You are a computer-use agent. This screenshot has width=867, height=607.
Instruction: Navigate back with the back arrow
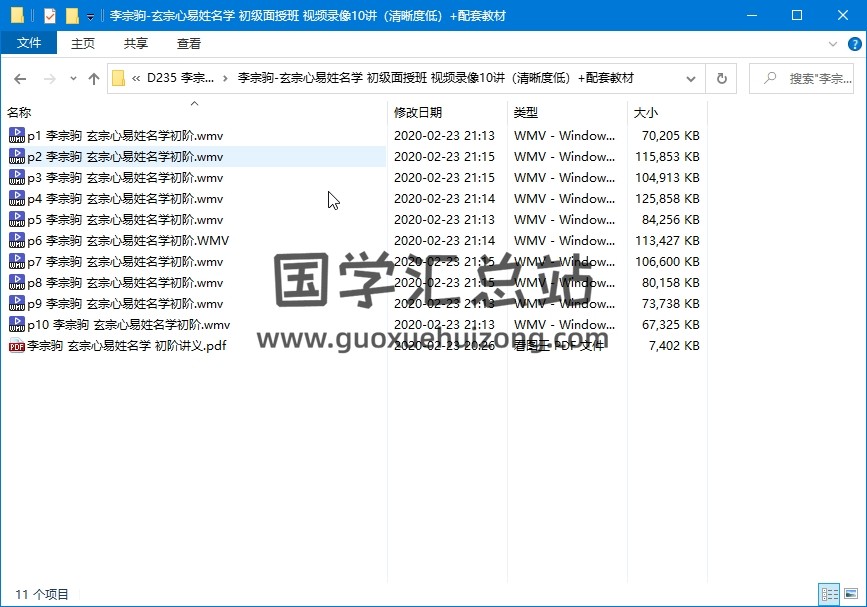click(20, 79)
